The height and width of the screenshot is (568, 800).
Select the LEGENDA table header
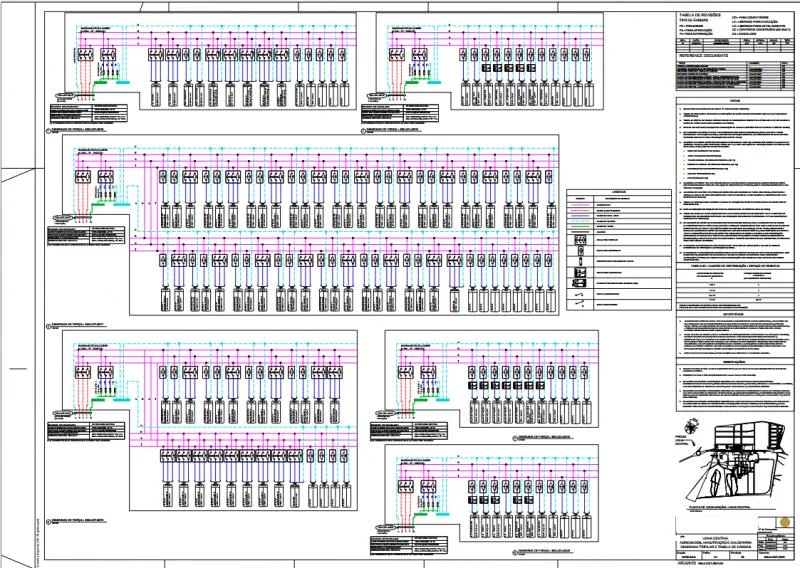coord(620,194)
